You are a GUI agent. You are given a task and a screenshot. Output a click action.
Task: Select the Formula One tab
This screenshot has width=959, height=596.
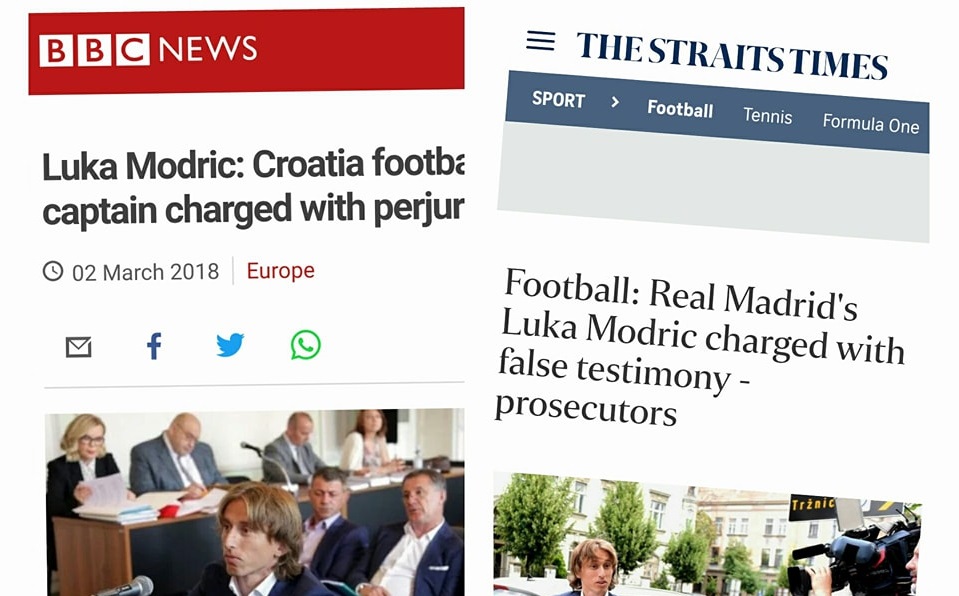[x=870, y=123]
